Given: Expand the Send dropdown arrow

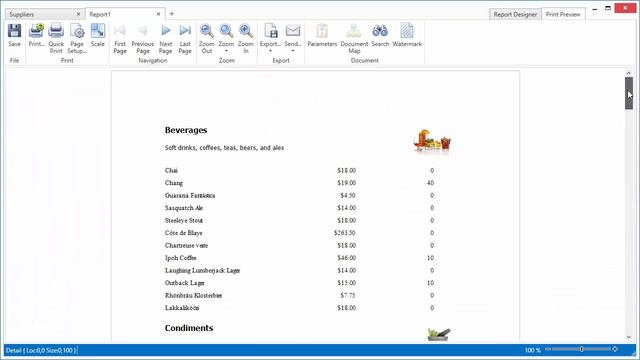Looking at the screenshot, I should (x=293, y=51).
